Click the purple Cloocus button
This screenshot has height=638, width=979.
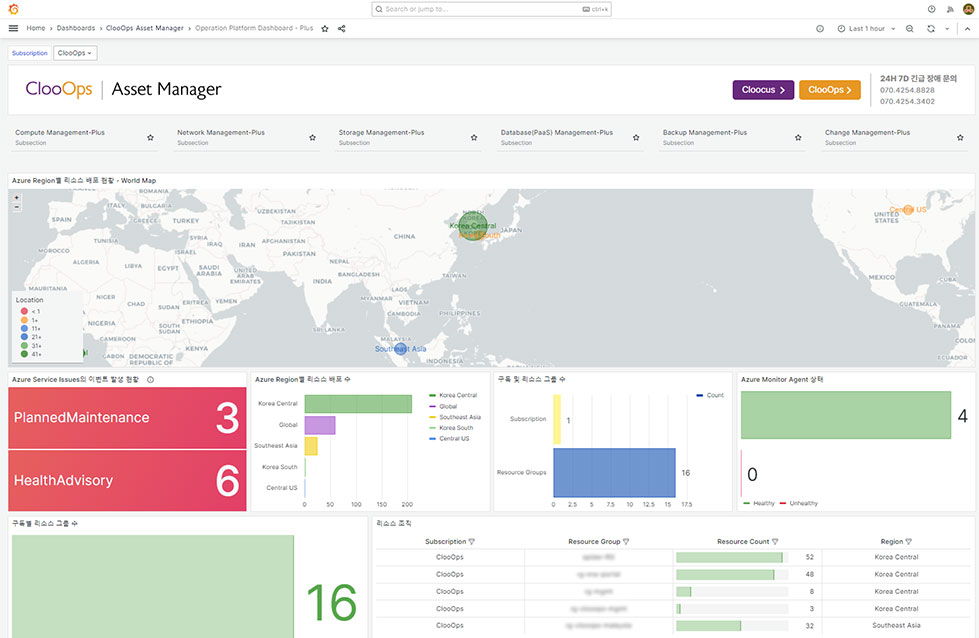[763, 90]
